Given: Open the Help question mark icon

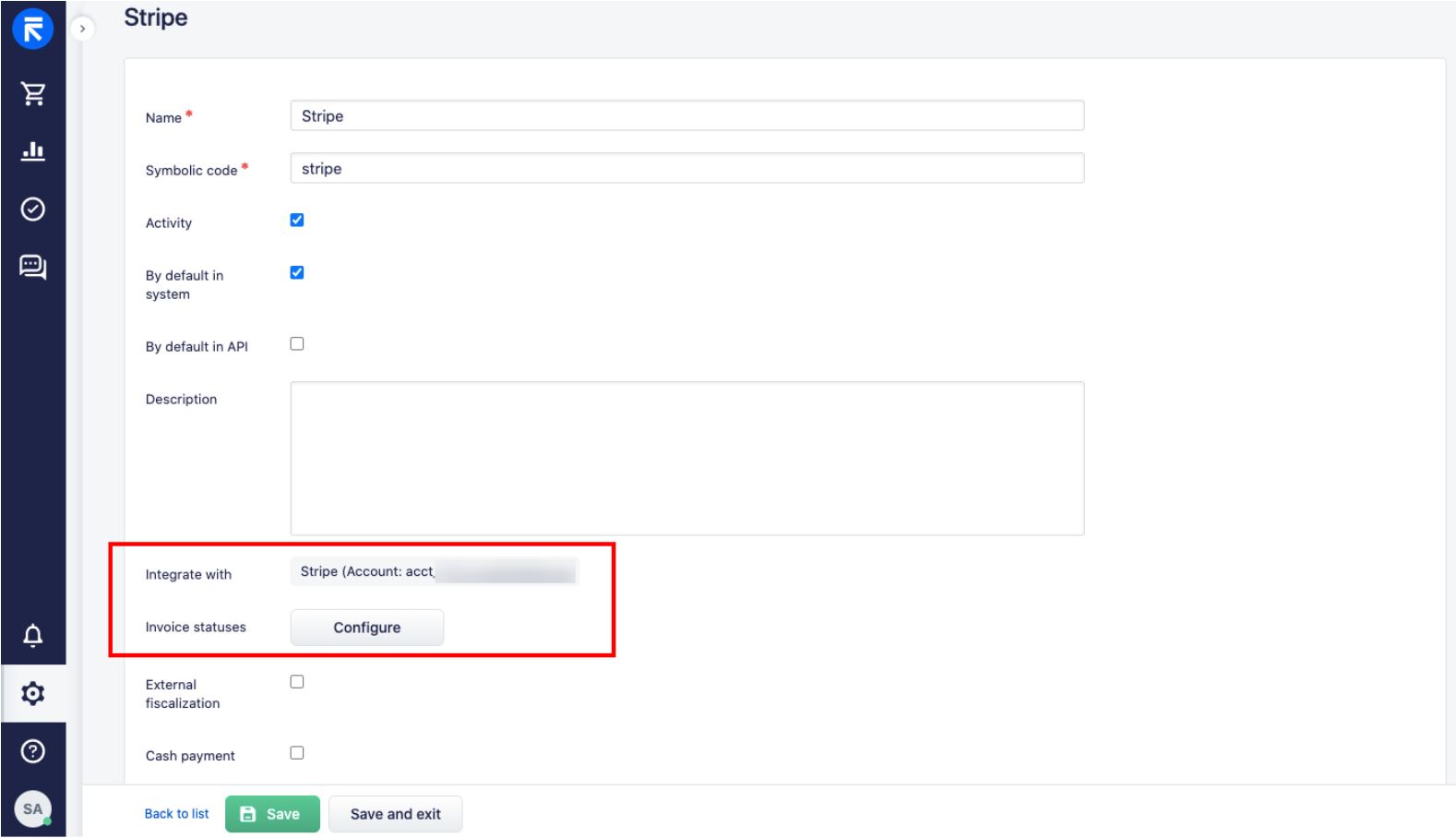Looking at the screenshot, I should (x=33, y=751).
